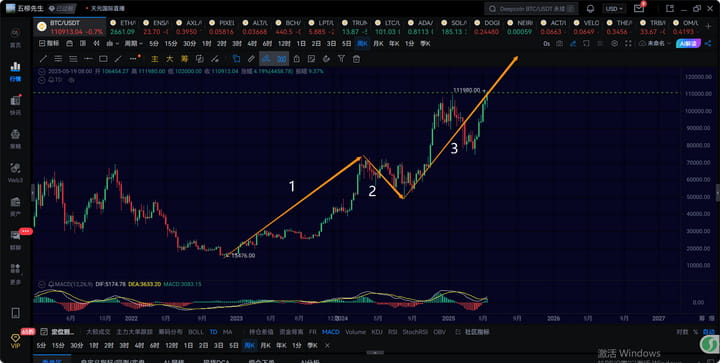Toggle the TD indicator in the bottom bar

coord(214,332)
